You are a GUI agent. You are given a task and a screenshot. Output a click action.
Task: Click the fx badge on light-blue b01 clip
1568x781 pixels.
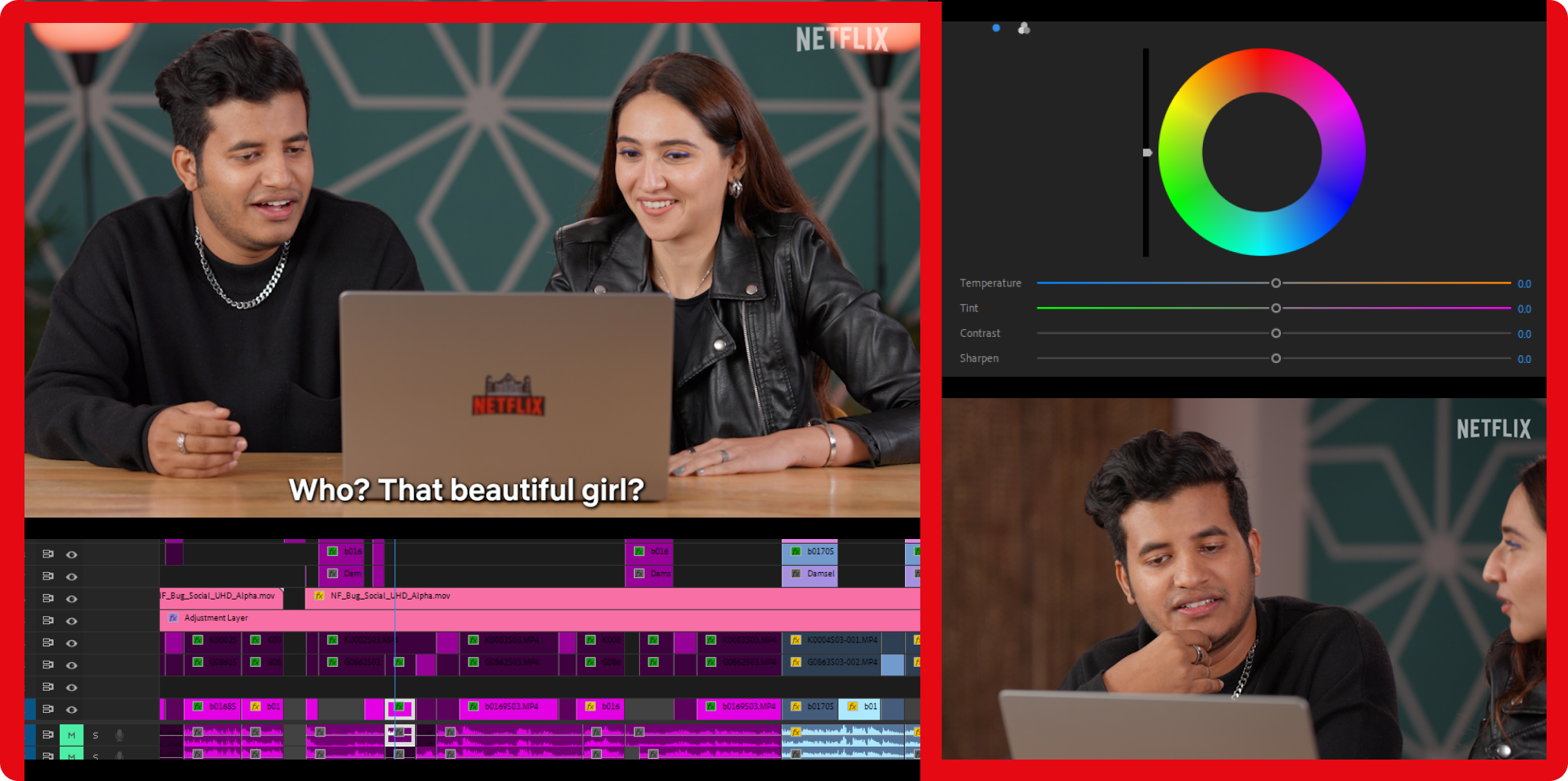pyautogui.click(x=852, y=707)
